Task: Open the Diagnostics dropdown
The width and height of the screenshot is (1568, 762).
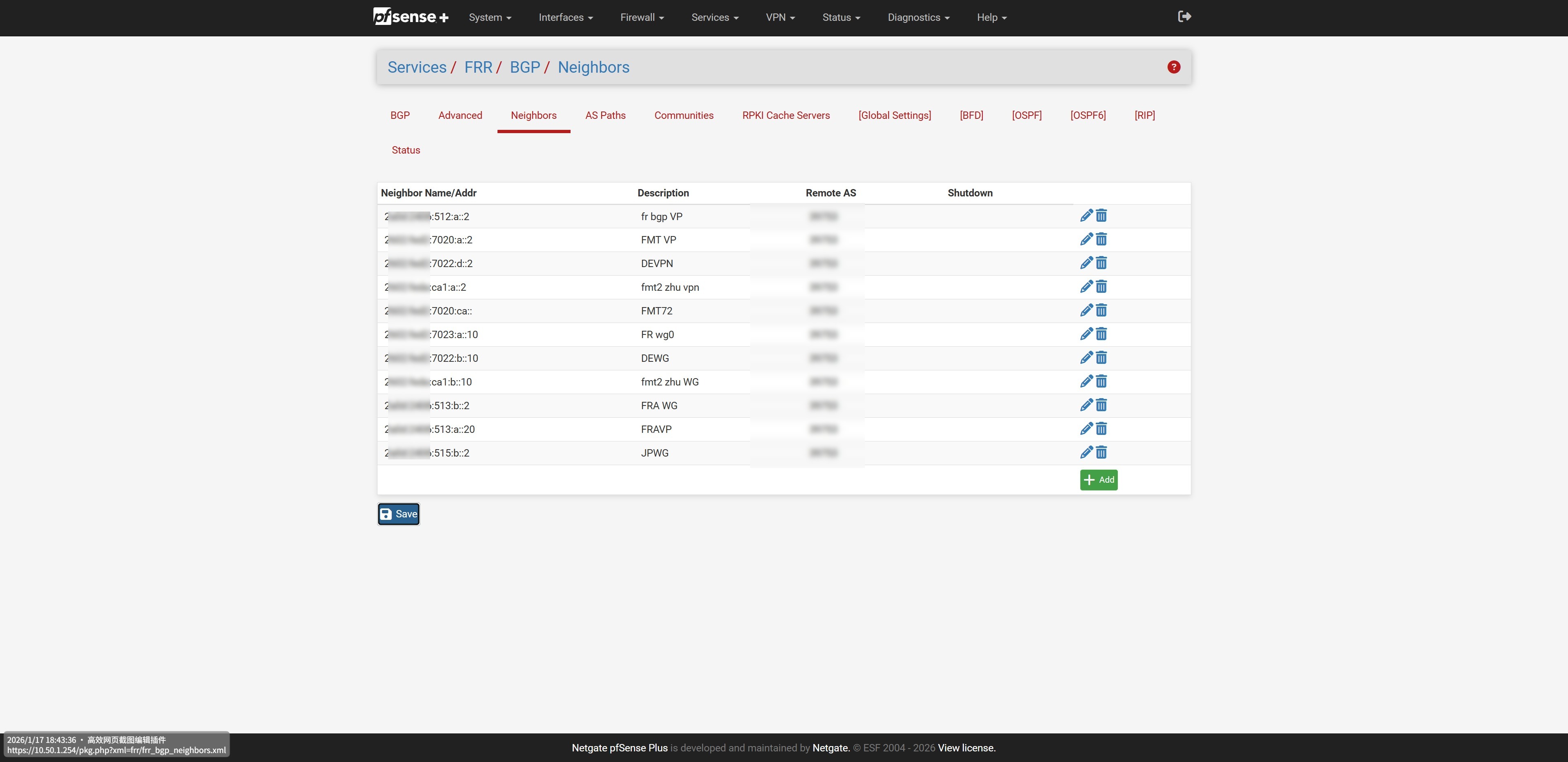Action: 918,18
